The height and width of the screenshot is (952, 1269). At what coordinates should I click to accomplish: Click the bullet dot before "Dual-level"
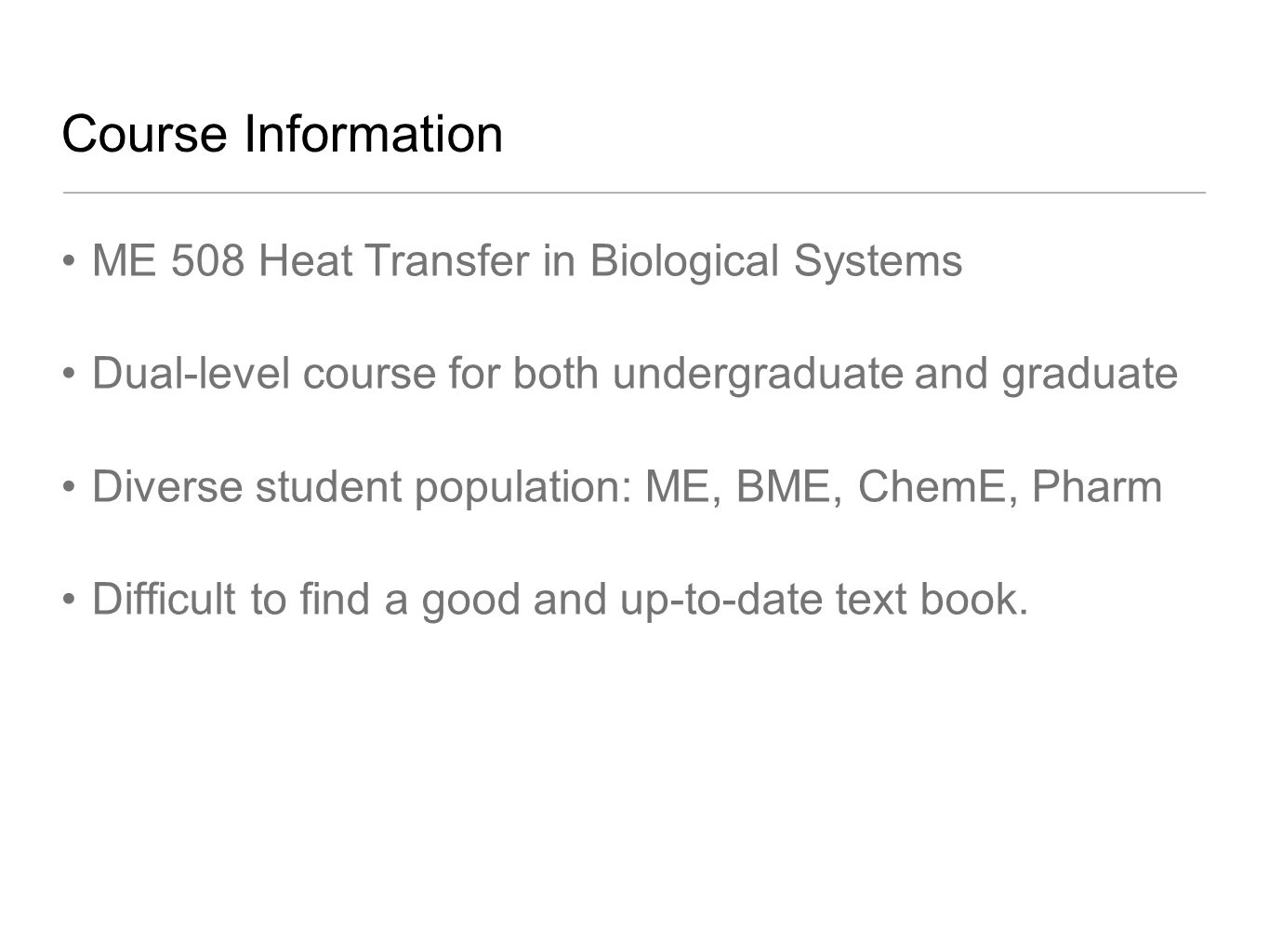[x=69, y=376]
